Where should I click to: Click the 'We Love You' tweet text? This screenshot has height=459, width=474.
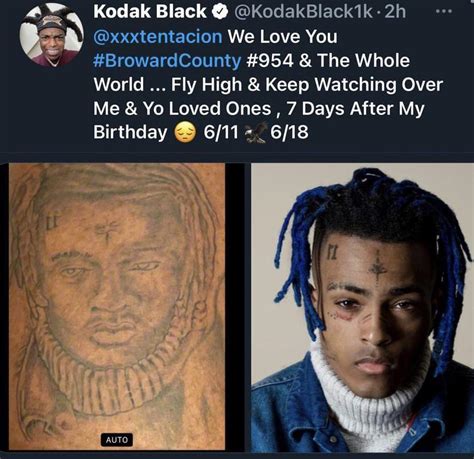(282, 37)
